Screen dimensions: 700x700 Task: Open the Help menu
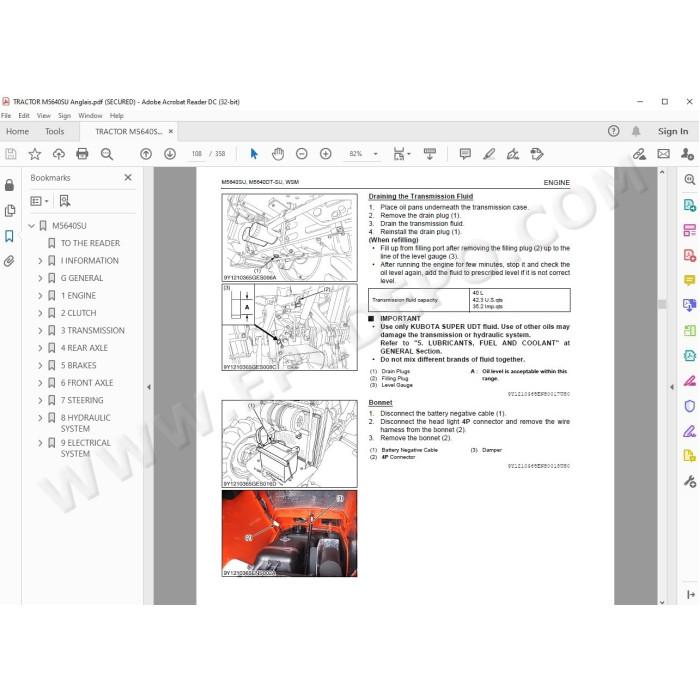(117, 116)
